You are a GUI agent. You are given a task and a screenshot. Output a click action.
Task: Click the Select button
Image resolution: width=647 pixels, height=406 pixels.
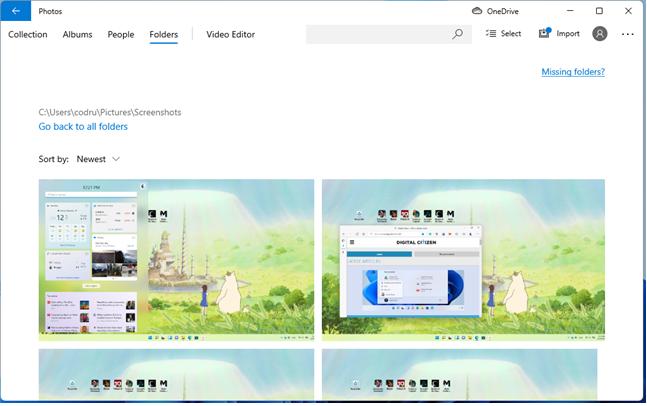pyautogui.click(x=503, y=33)
